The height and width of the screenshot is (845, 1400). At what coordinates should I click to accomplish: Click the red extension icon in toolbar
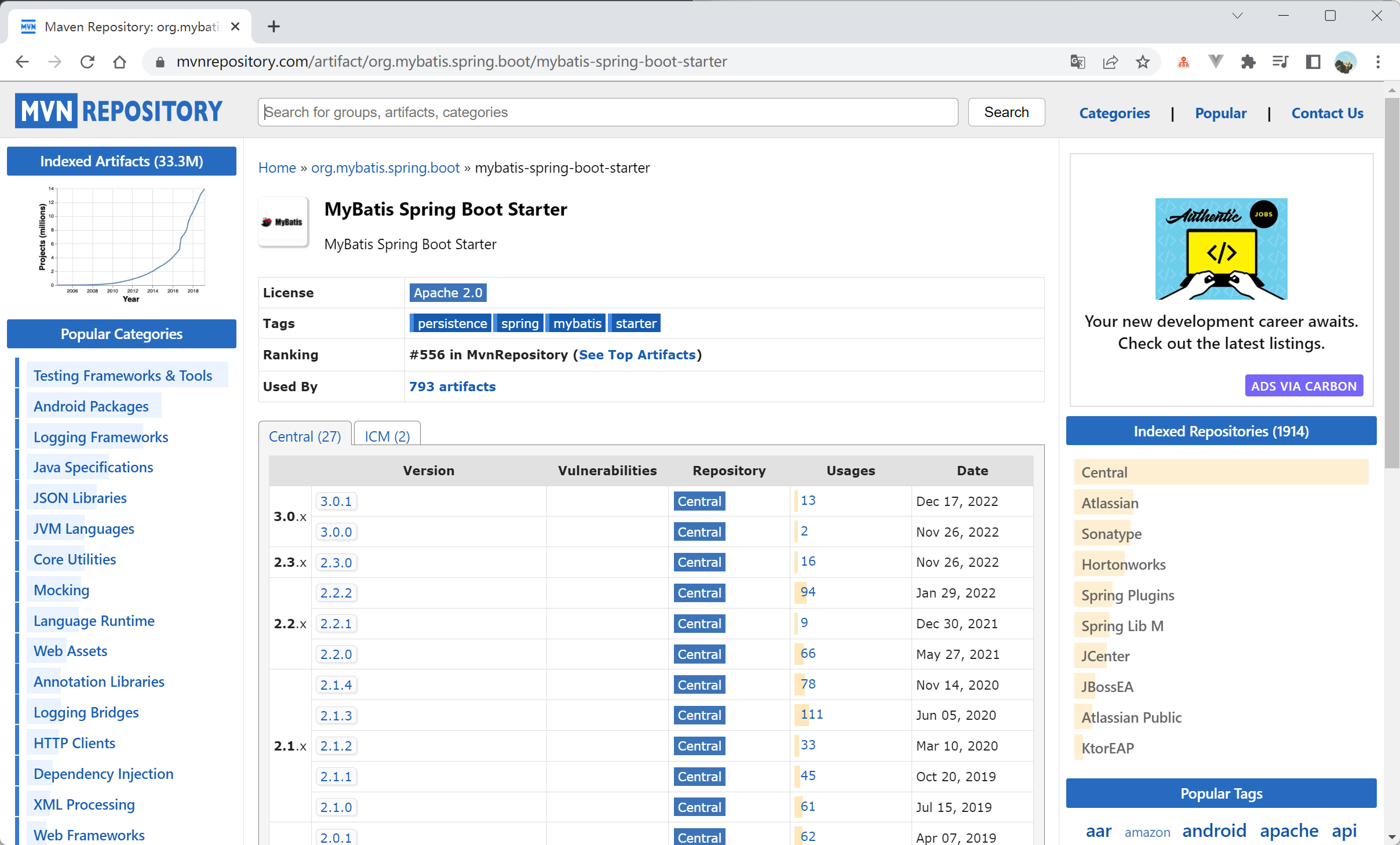tap(1183, 61)
